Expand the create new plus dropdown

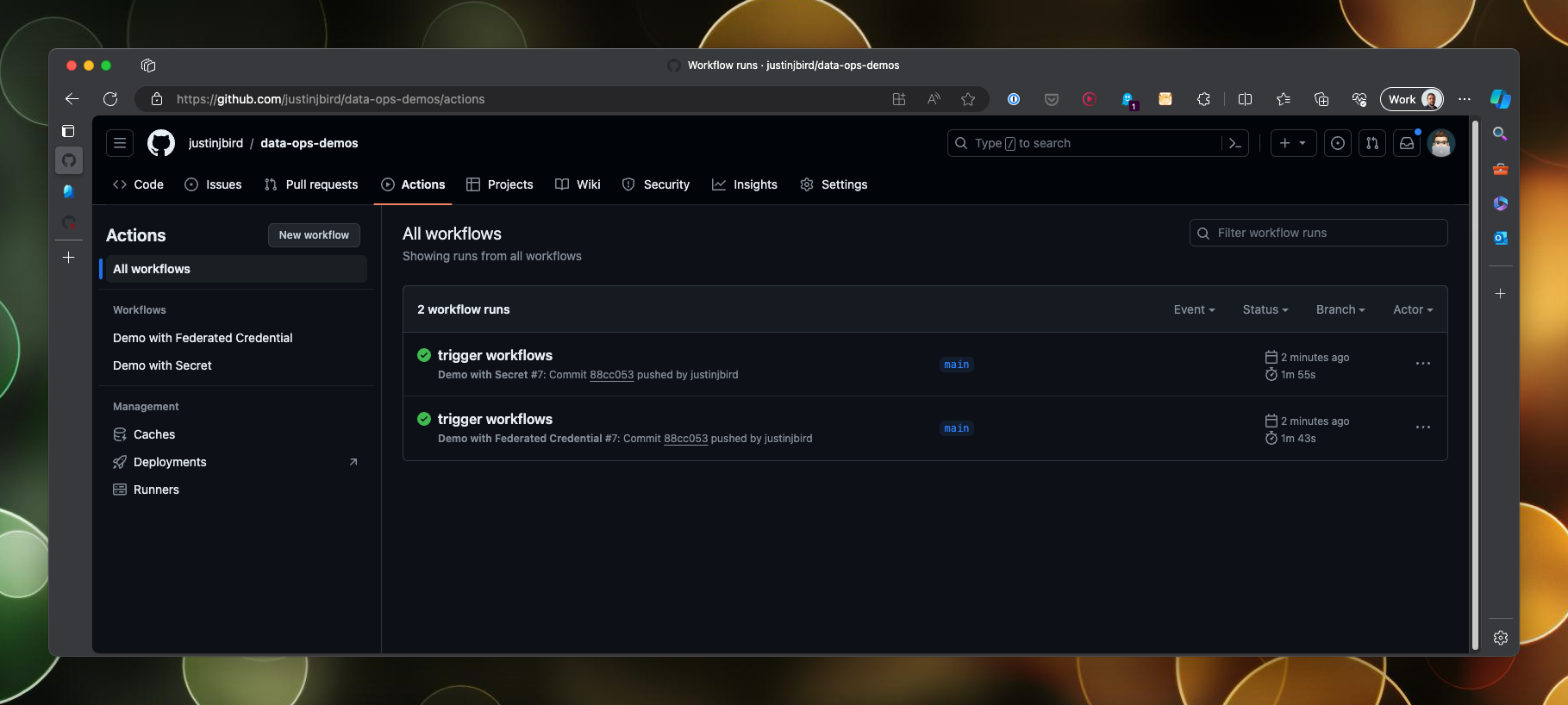tap(1293, 143)
